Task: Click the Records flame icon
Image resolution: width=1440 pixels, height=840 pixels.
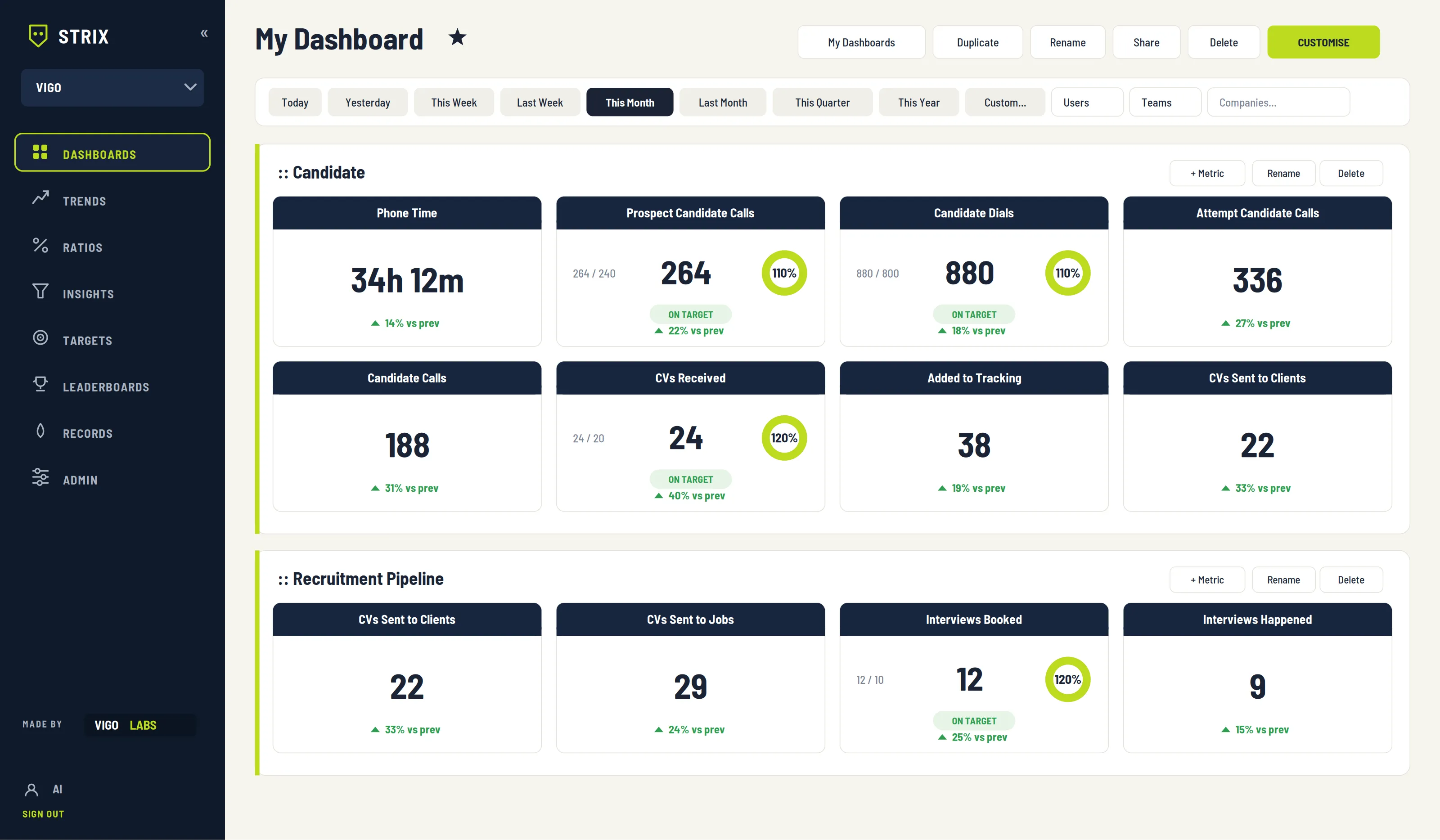Action: point(40,430)
